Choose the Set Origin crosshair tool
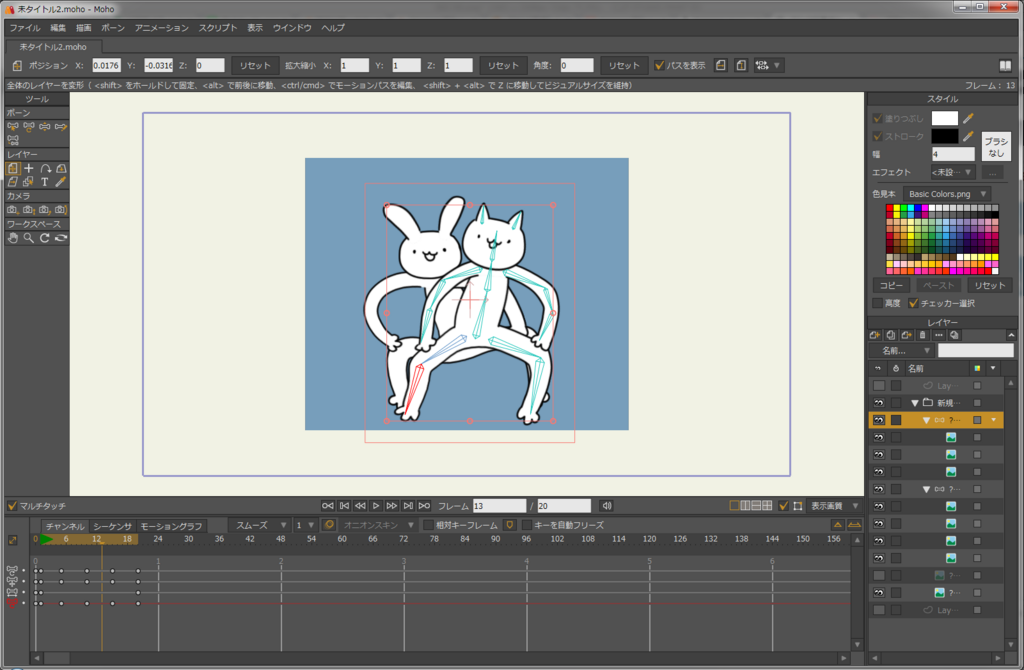Viewport: 1024px width, 670px height. (x=29, y=168)
